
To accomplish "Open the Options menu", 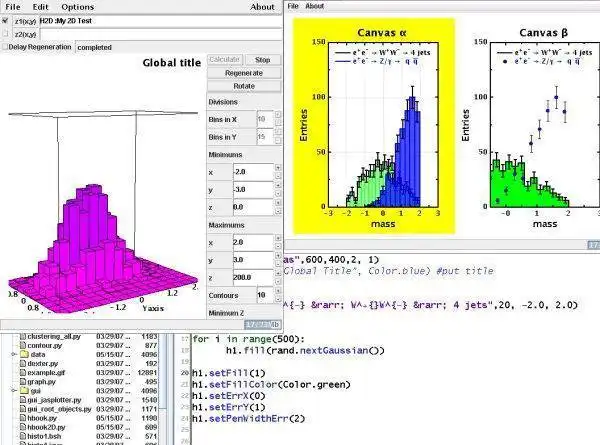I will pyautogui.click(x=77, y=7).
